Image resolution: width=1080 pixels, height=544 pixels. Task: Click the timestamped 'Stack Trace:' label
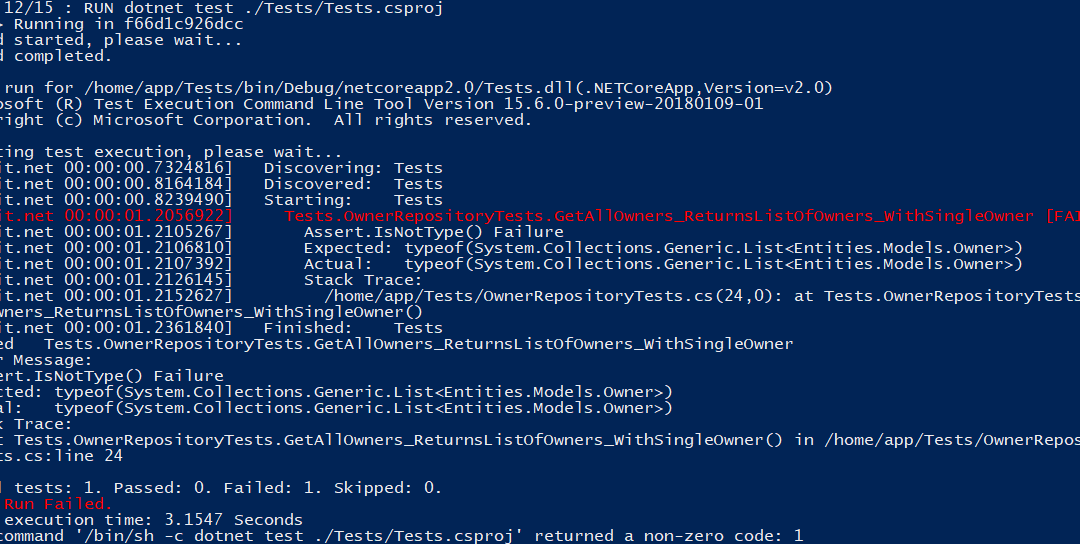click(363, 280)
